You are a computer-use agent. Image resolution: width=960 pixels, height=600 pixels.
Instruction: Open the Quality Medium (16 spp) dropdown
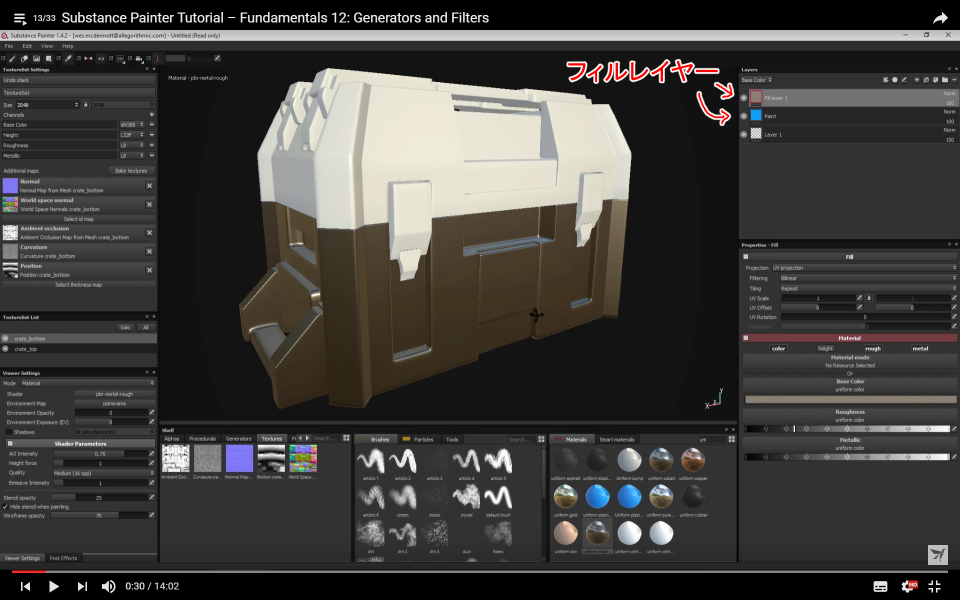[x=103, y=473]
